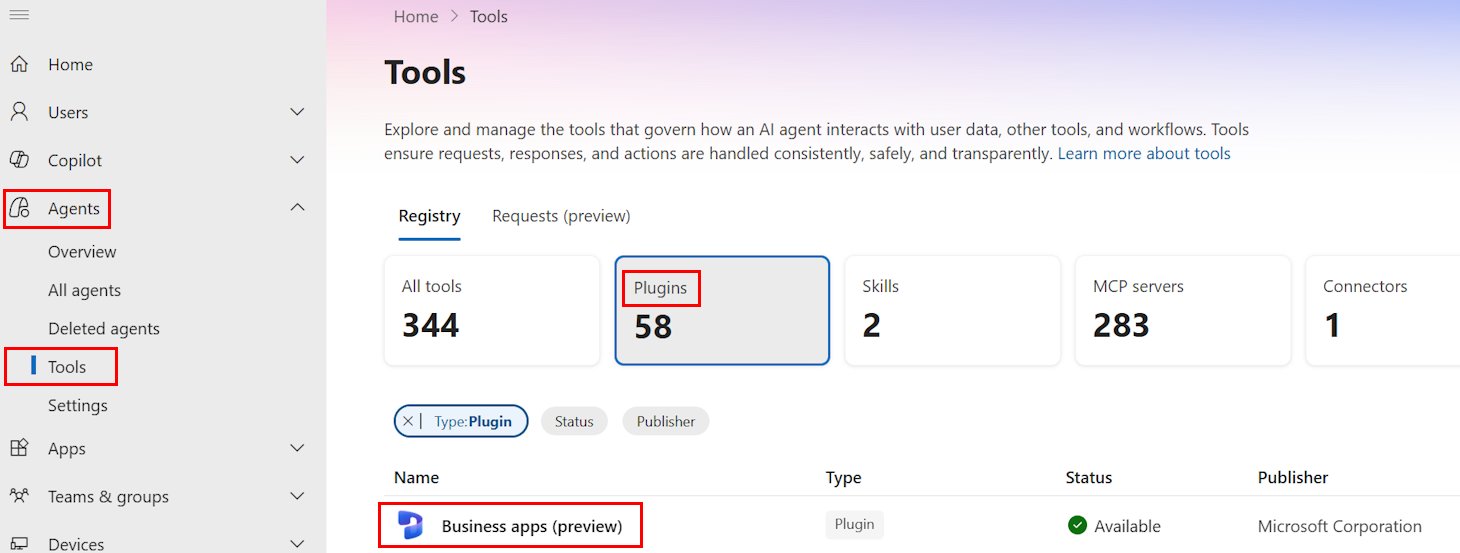Switch to the Registry tab
Viewport: 1460px width, 553px height.
pyautogui.click(x=430, y=216)
